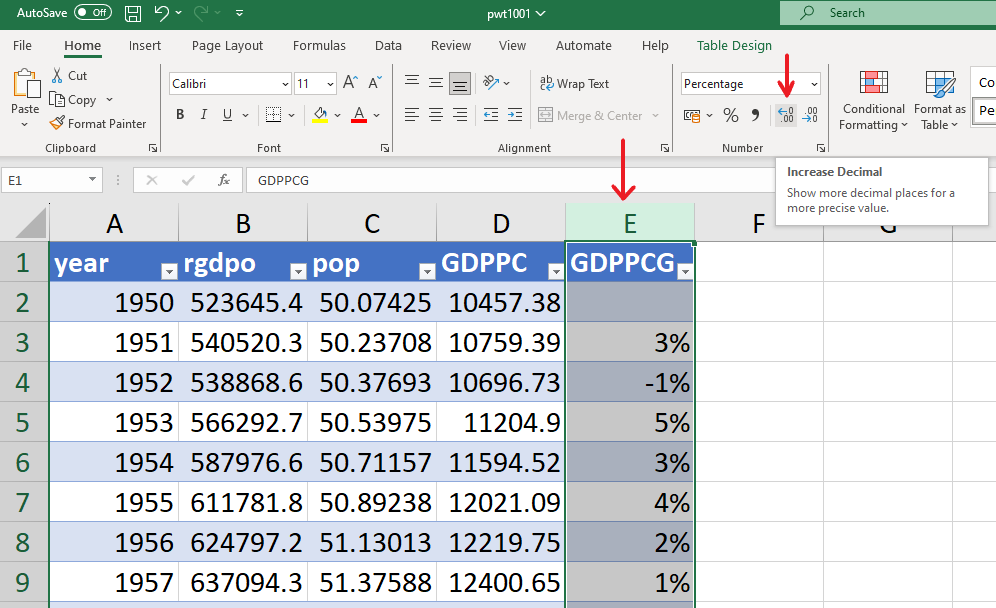
Task: Click the Decrease Decimal icon
Action: pyautogui.click(x=811, y=116)
